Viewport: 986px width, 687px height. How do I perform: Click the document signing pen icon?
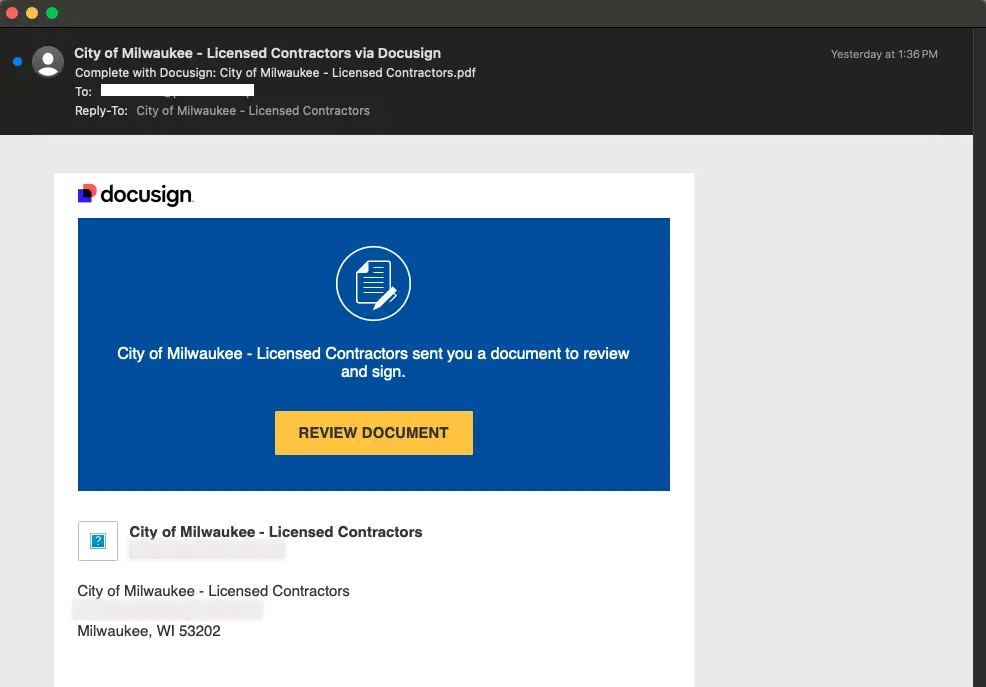pyautogui.click(x=374, y=283)
